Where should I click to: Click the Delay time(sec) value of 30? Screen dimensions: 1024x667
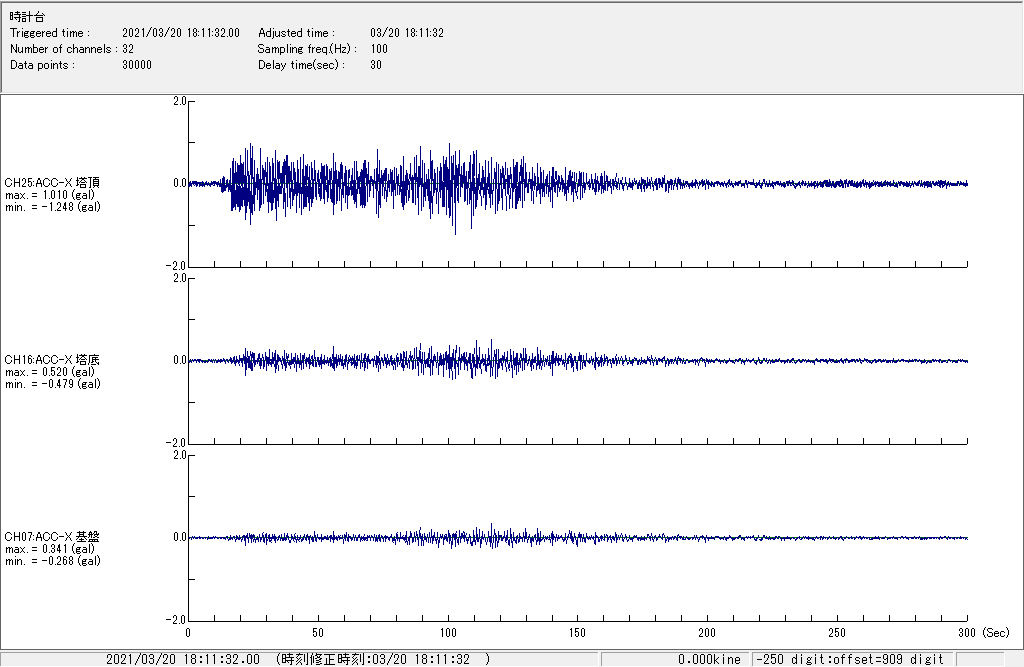(x=376, y=65)
